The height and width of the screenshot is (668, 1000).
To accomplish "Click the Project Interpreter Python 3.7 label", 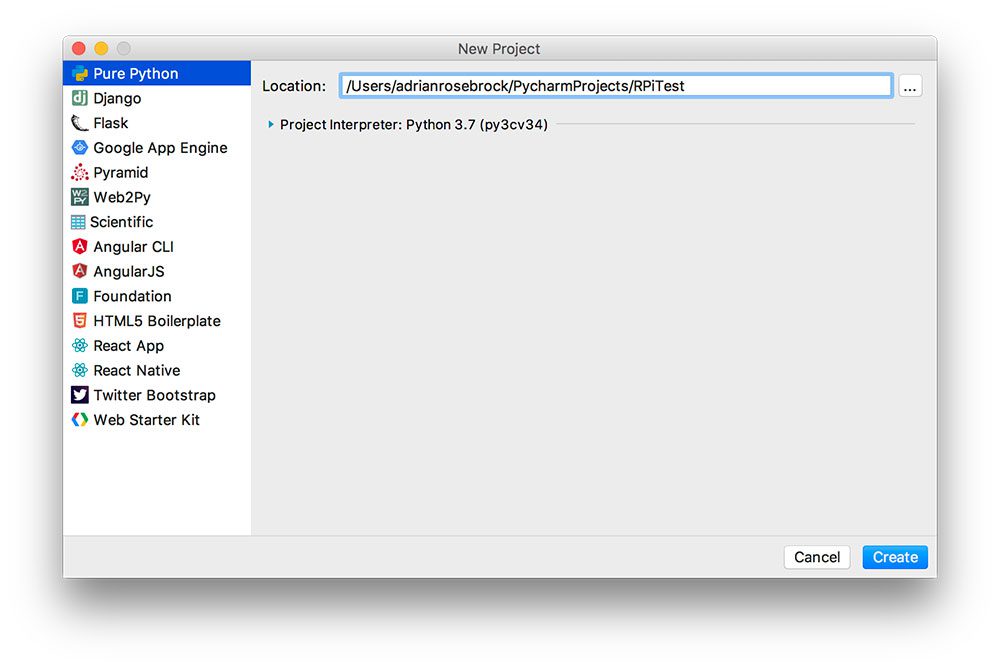I will click(414, 124).
